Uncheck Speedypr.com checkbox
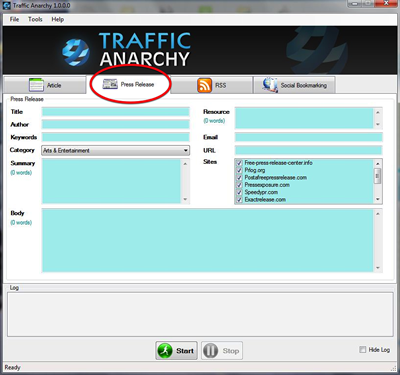The width and height of the screenshot is (400, 375). click(x=239, y=192)
